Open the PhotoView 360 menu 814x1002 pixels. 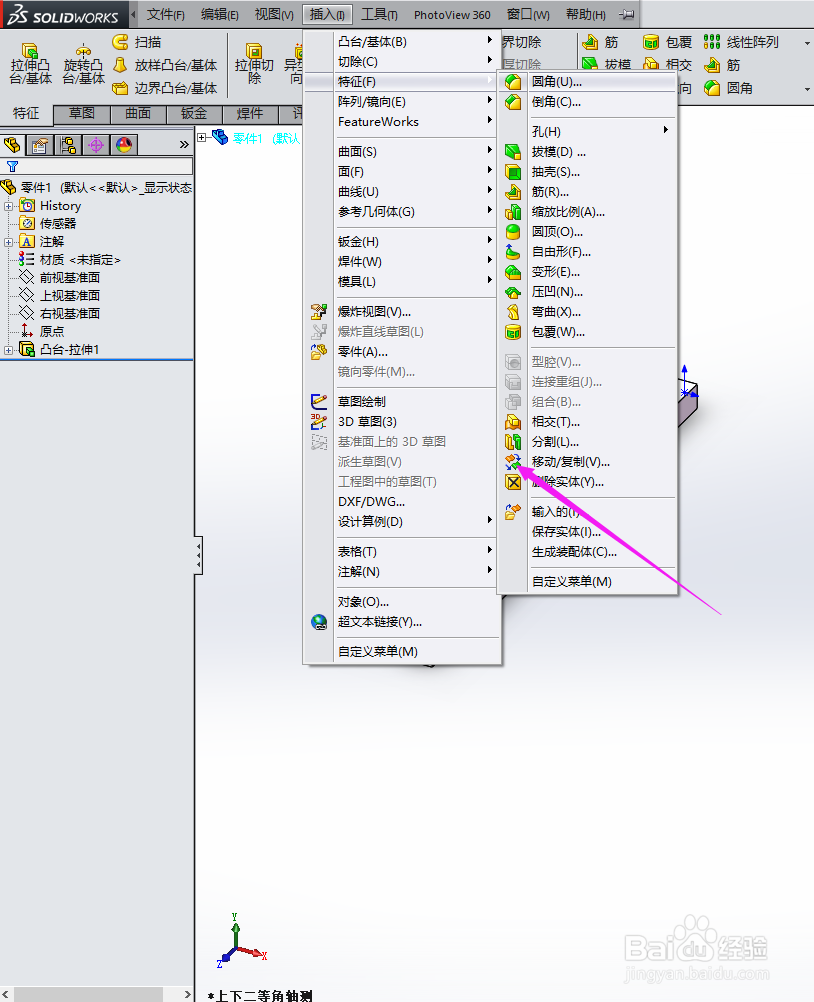point(452,14)
